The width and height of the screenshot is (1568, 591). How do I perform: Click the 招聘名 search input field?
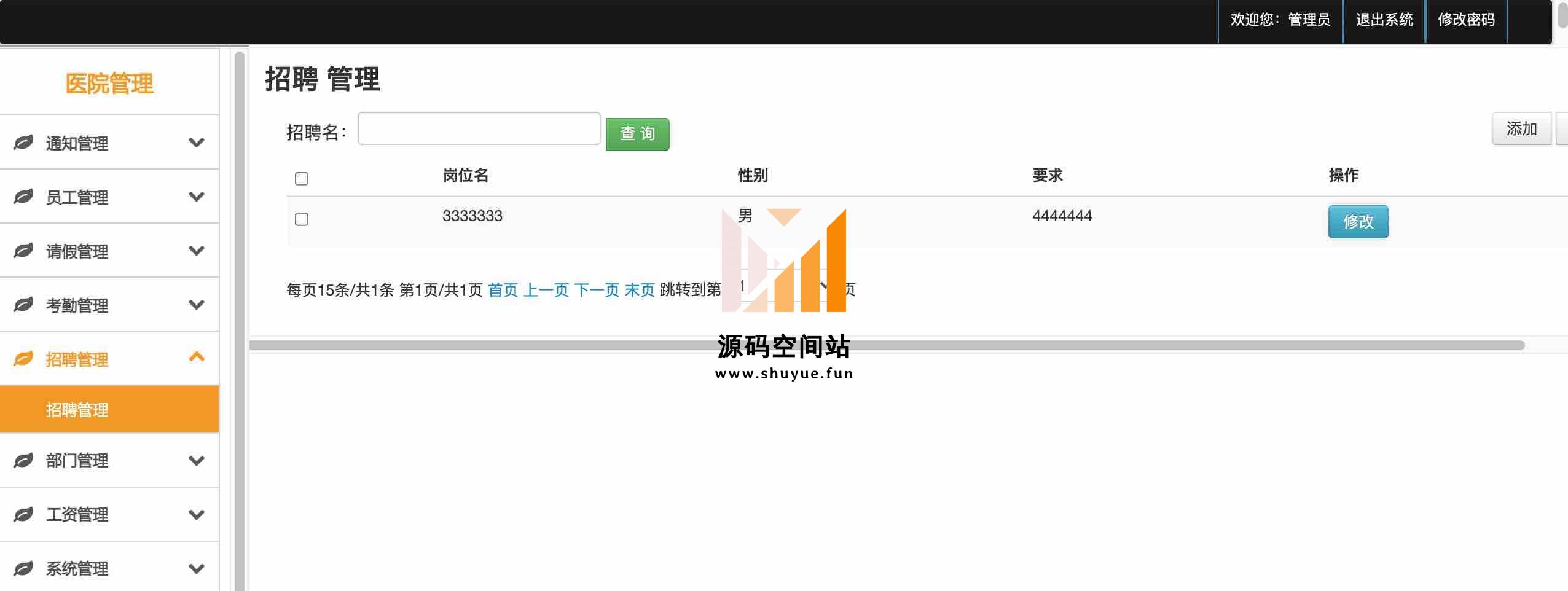[x=479, y=129]
